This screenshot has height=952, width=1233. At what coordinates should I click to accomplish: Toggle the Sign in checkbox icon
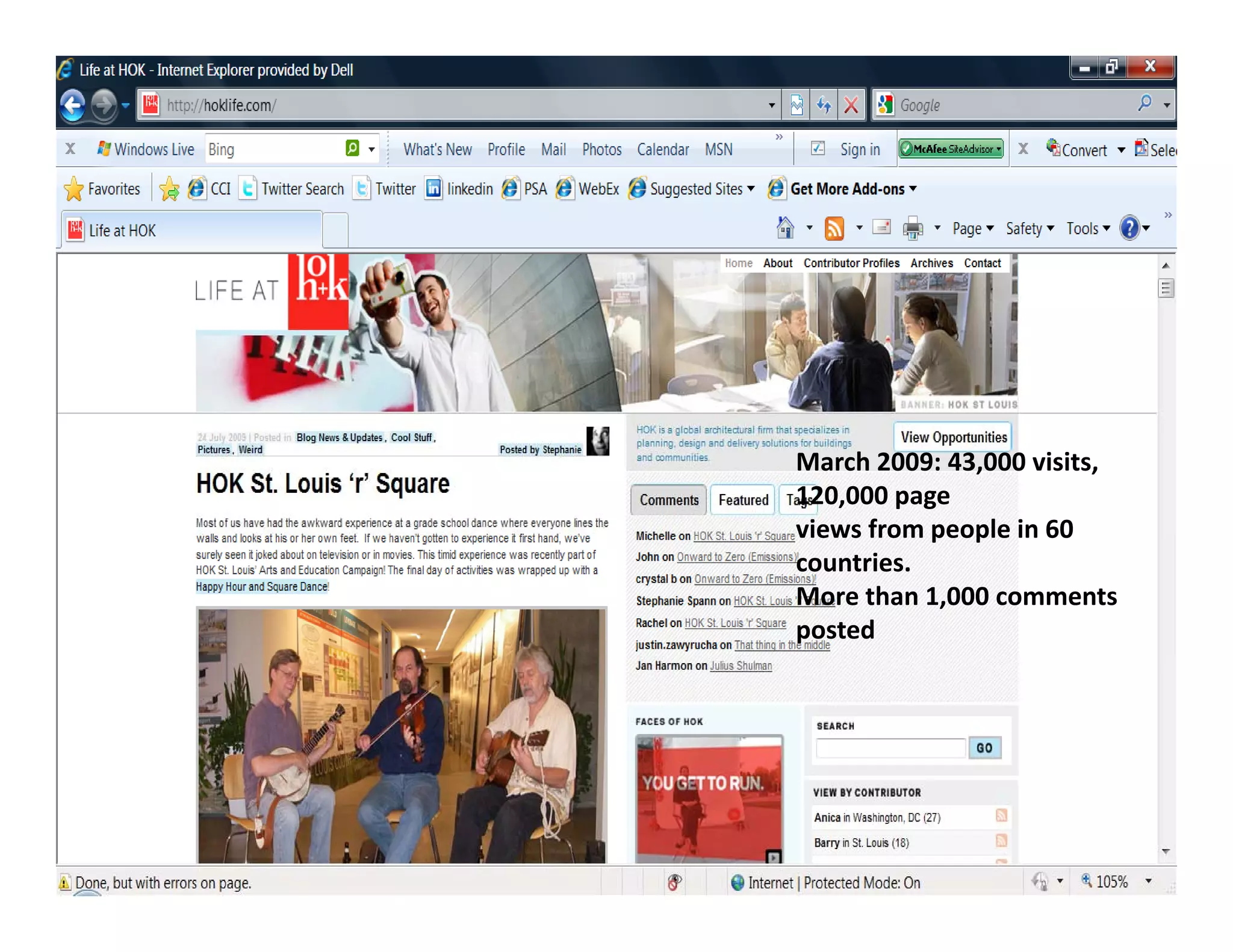click(818, 149)
